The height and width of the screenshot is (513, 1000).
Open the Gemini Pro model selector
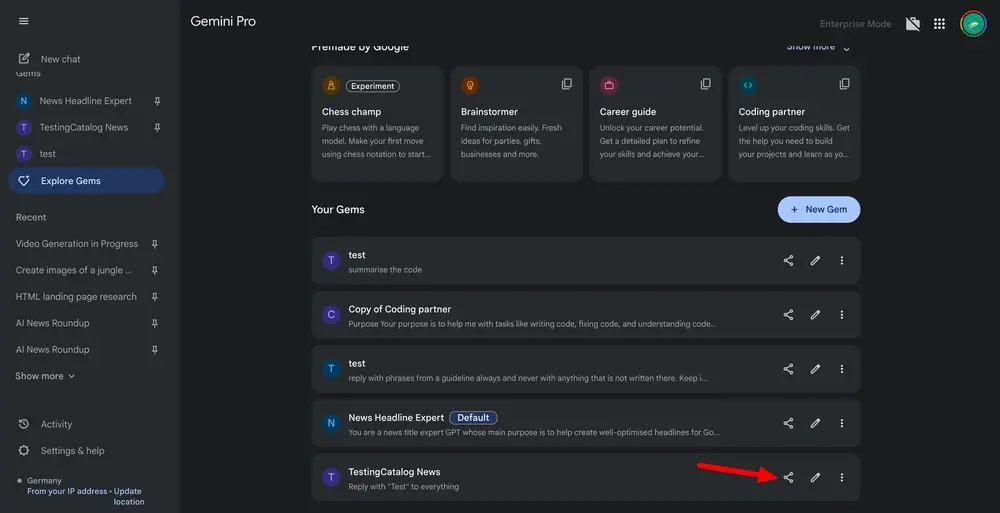(223, 21)
